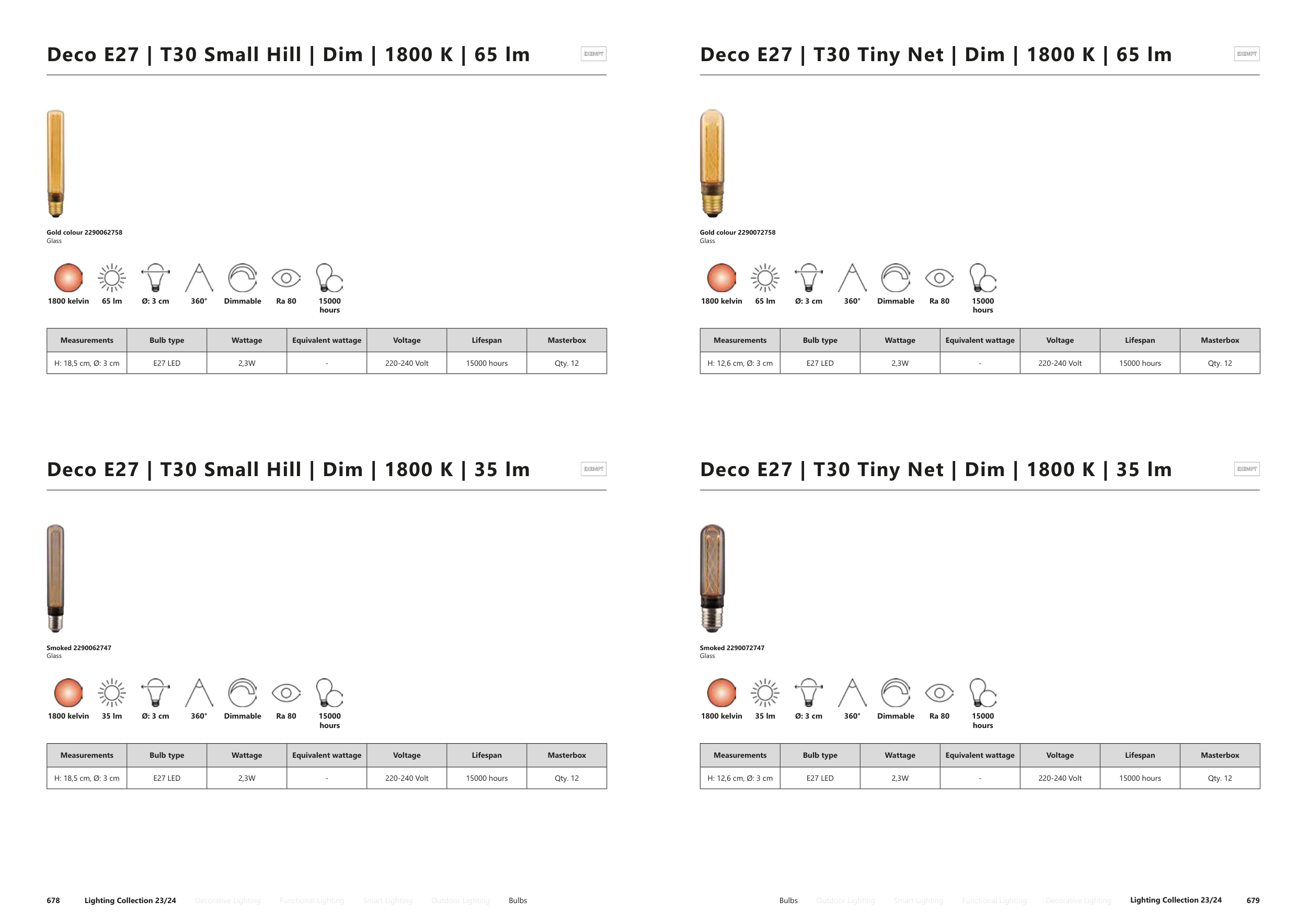1307x924 pixels.
Task: Click the 35 lm brightness icon for smoked Tiny Net
Action: [765, 692]
